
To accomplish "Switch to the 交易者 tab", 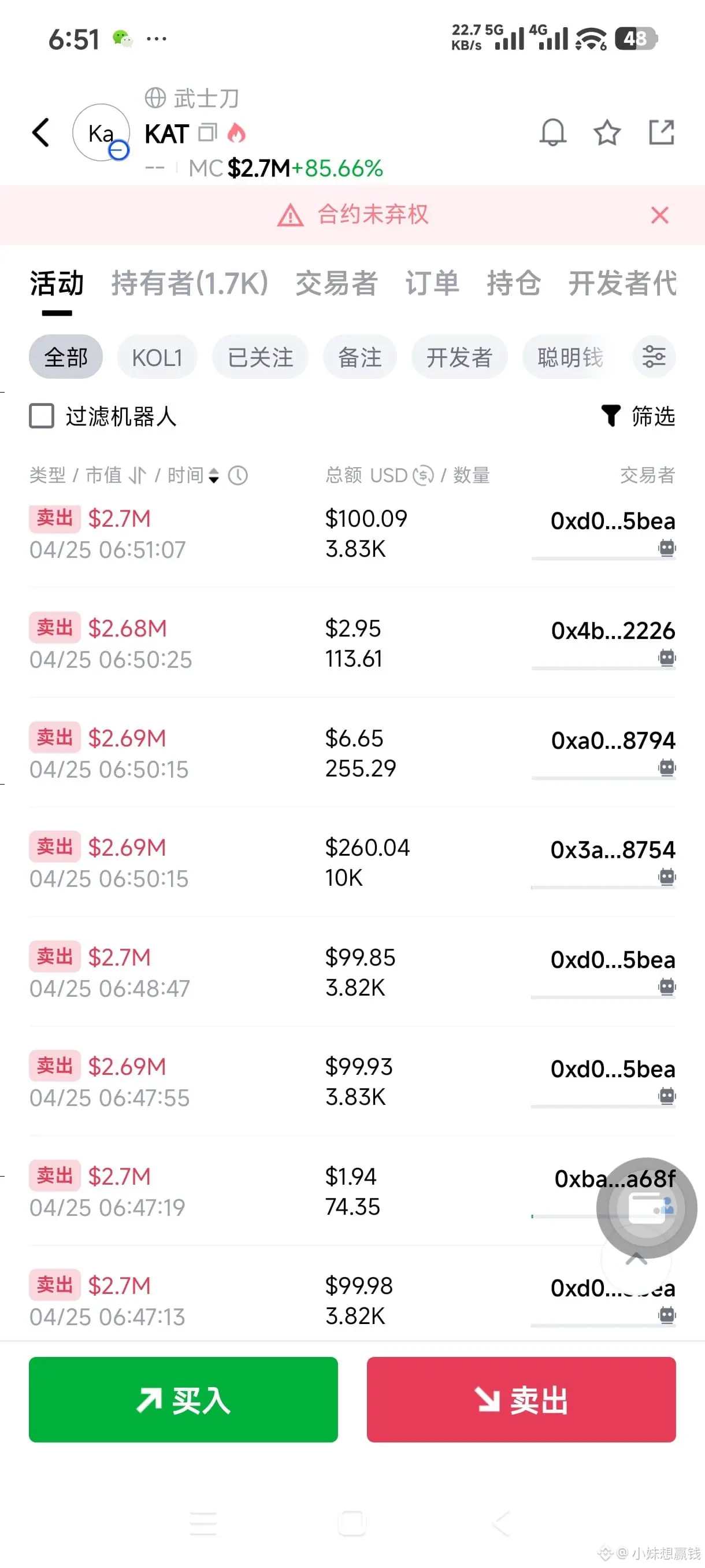I will (336, 284).
